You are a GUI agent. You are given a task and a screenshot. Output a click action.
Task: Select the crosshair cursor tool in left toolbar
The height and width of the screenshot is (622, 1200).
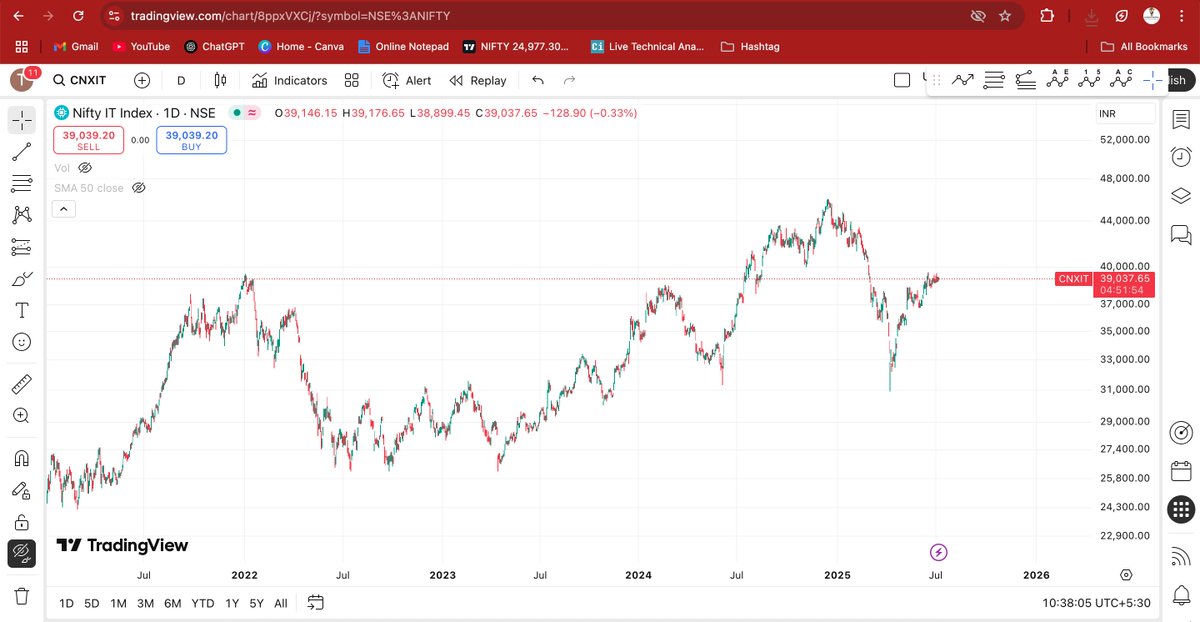(22, 120)
